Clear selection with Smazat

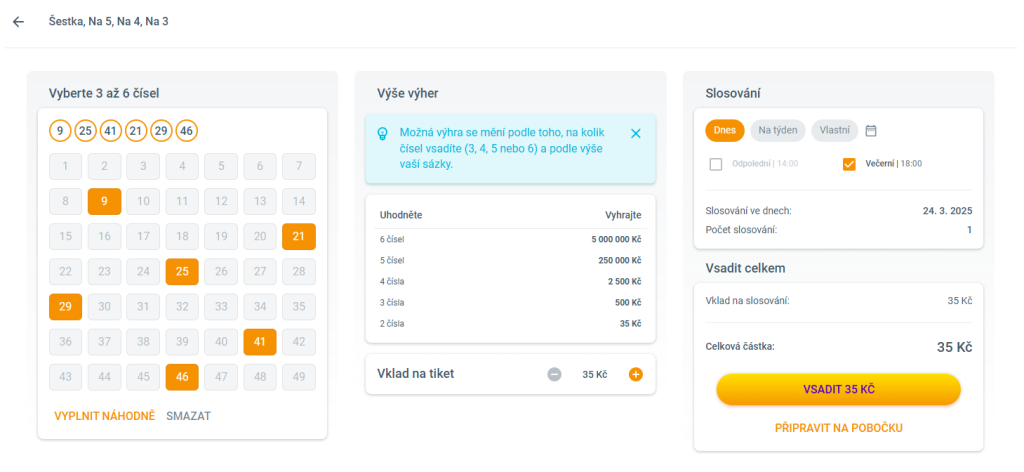pyautogui.click(x=189, y=416)
